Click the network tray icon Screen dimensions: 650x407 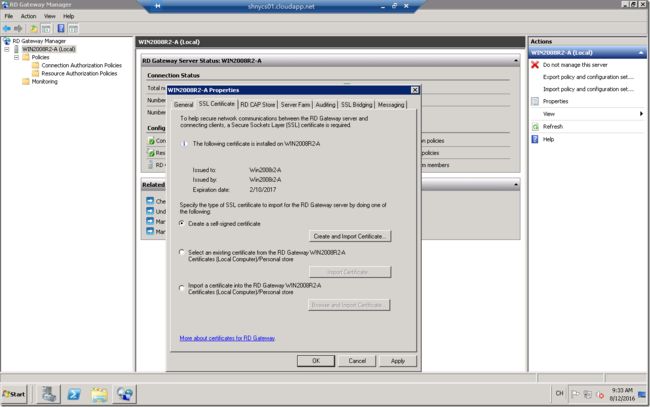point(587,394)
